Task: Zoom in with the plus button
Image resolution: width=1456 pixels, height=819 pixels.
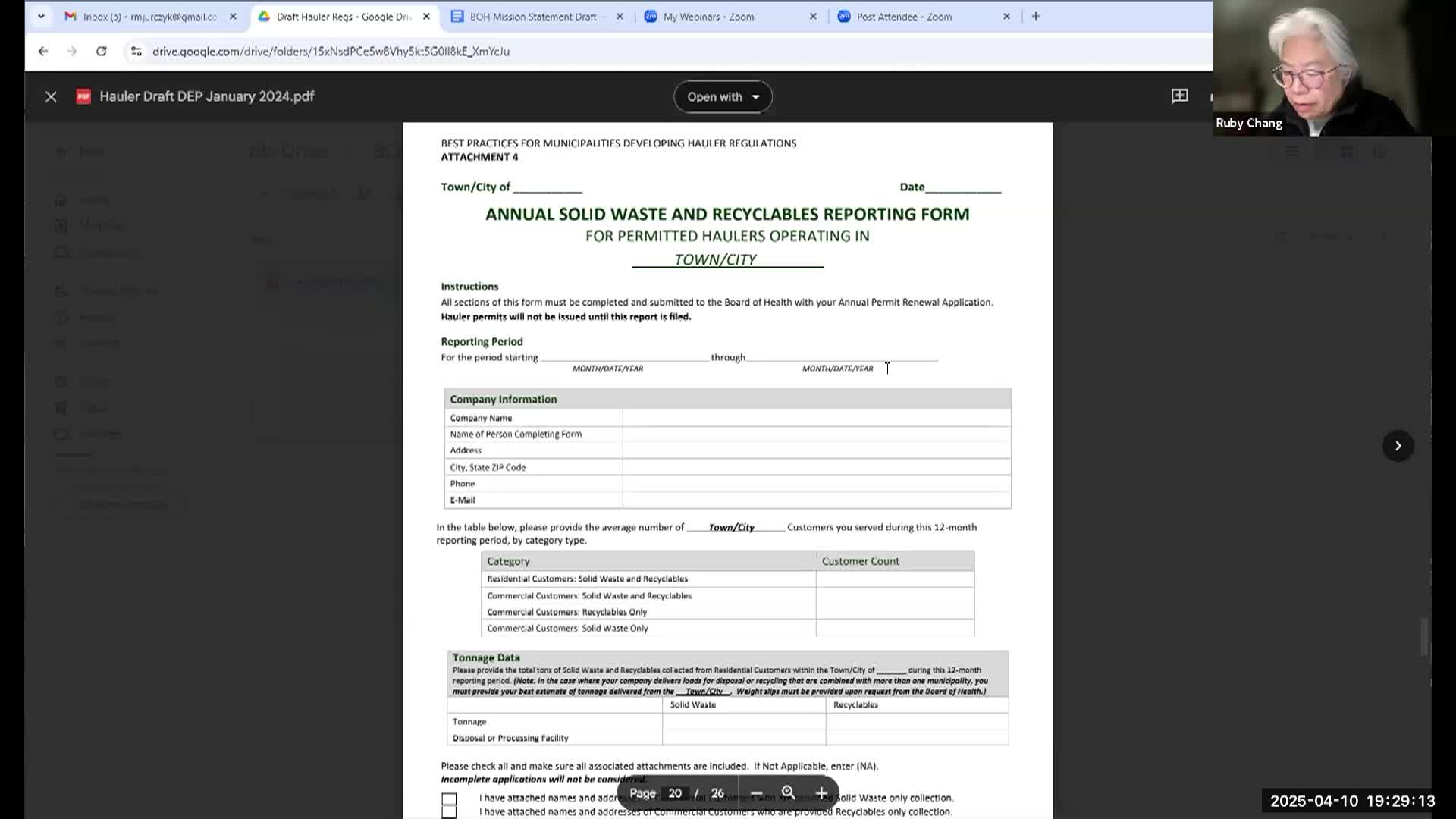Action: click(821, 793)
